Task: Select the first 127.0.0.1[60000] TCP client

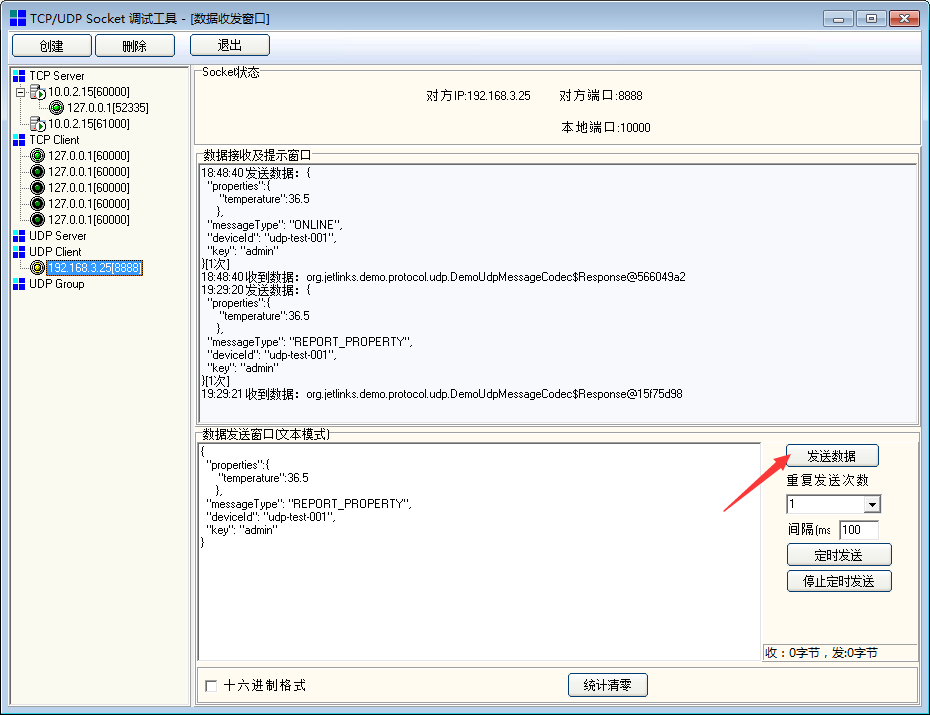Action: pyautogui.click(x=88, y=156)
